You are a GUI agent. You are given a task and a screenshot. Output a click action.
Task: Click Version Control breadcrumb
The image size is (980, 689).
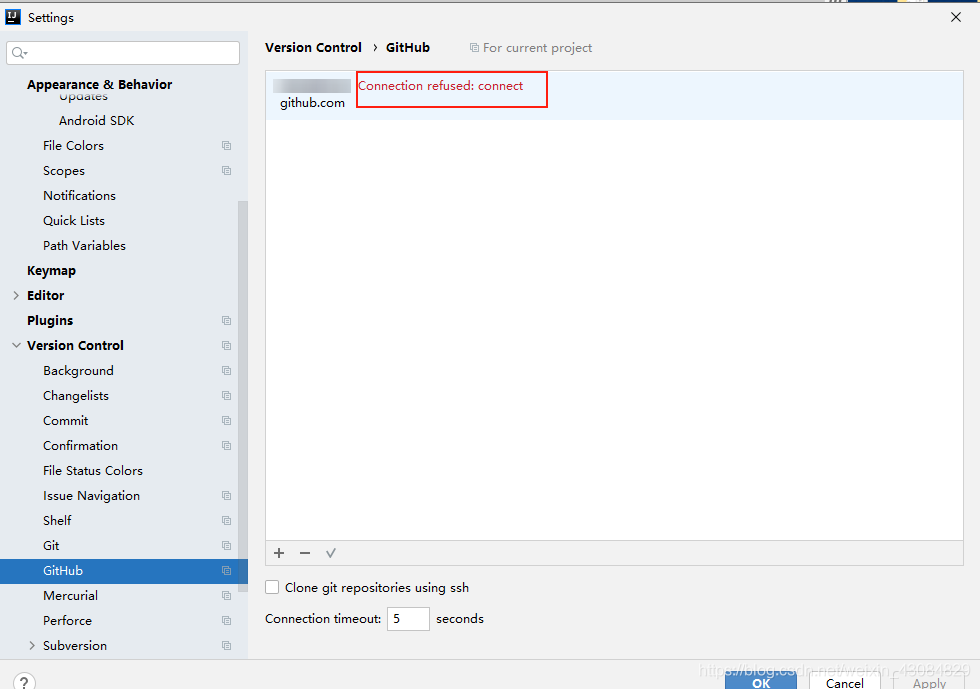pyautogui.click(x=313, y=48)
